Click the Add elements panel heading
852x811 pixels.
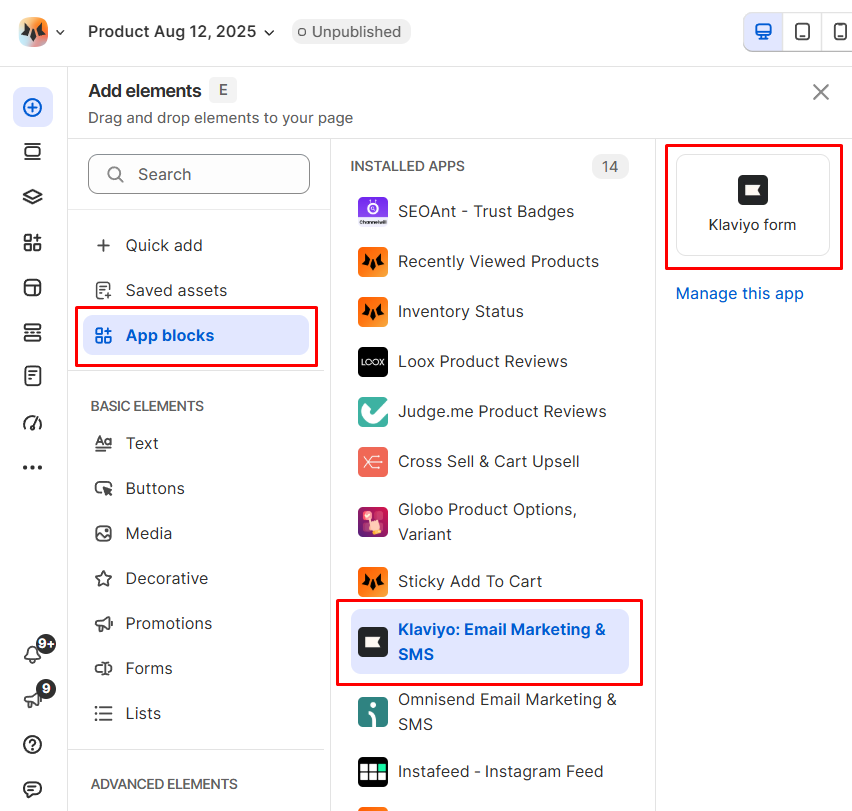pos(145,91)
